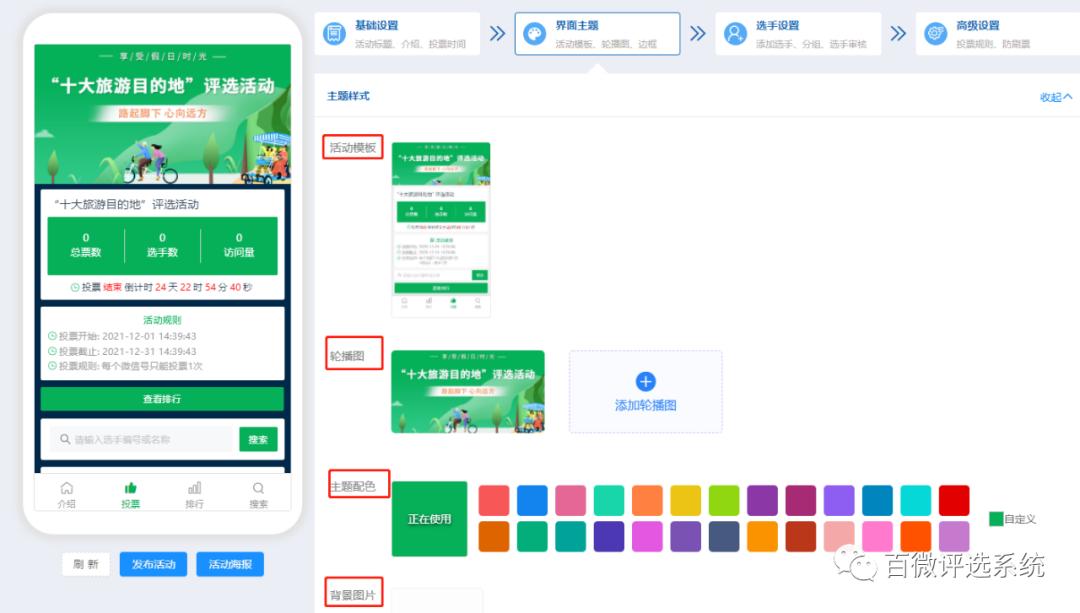
Task: Click the 排行 bar-chart icon in bottom navigation
Action: coord(193,488)
